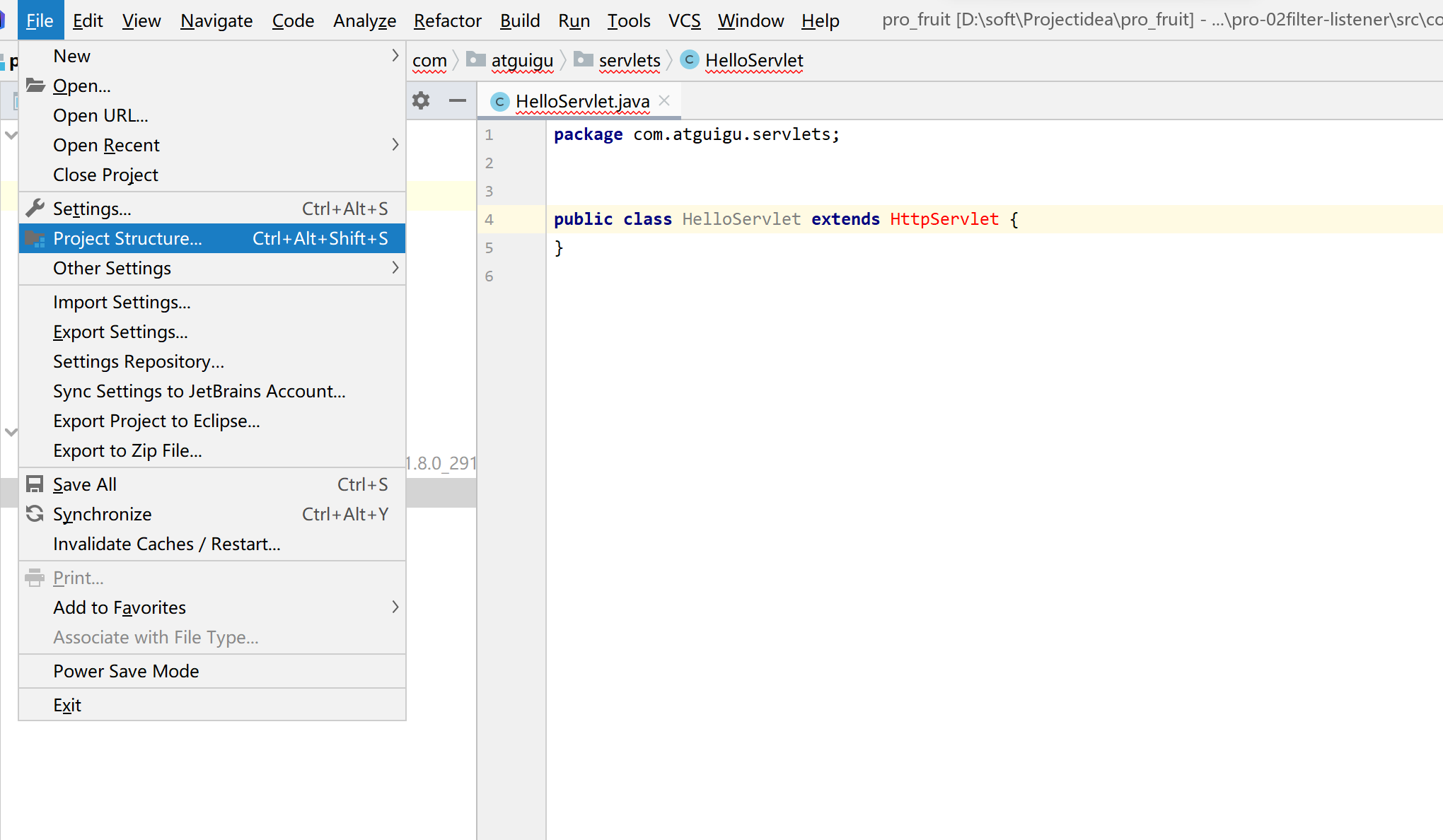Click the Print printer icon
This screenshot has width=1443, height=840.
point(35,578)
